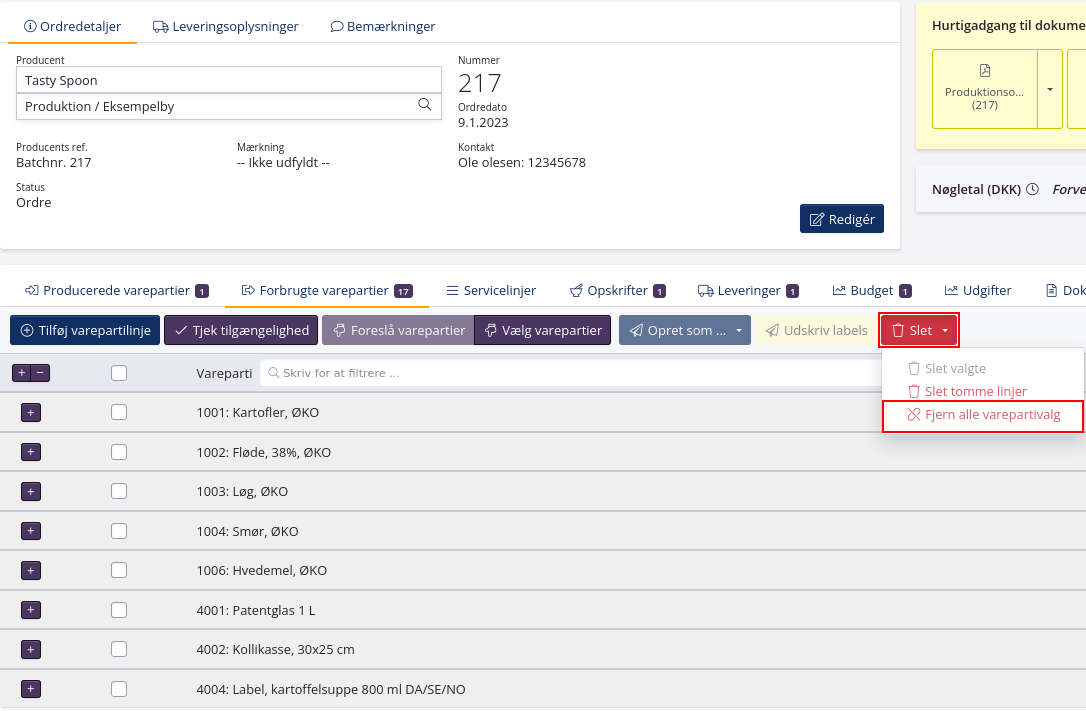
Task: Click the search magnifier in Producent field
Action: (x=424, y=105)
